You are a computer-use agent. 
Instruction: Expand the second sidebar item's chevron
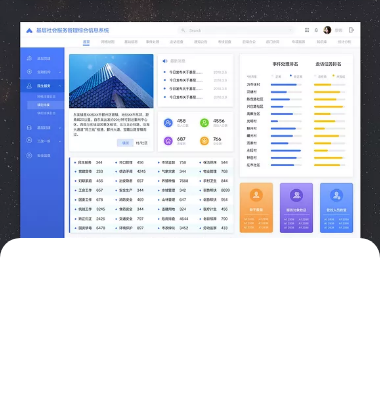[60, 72]
